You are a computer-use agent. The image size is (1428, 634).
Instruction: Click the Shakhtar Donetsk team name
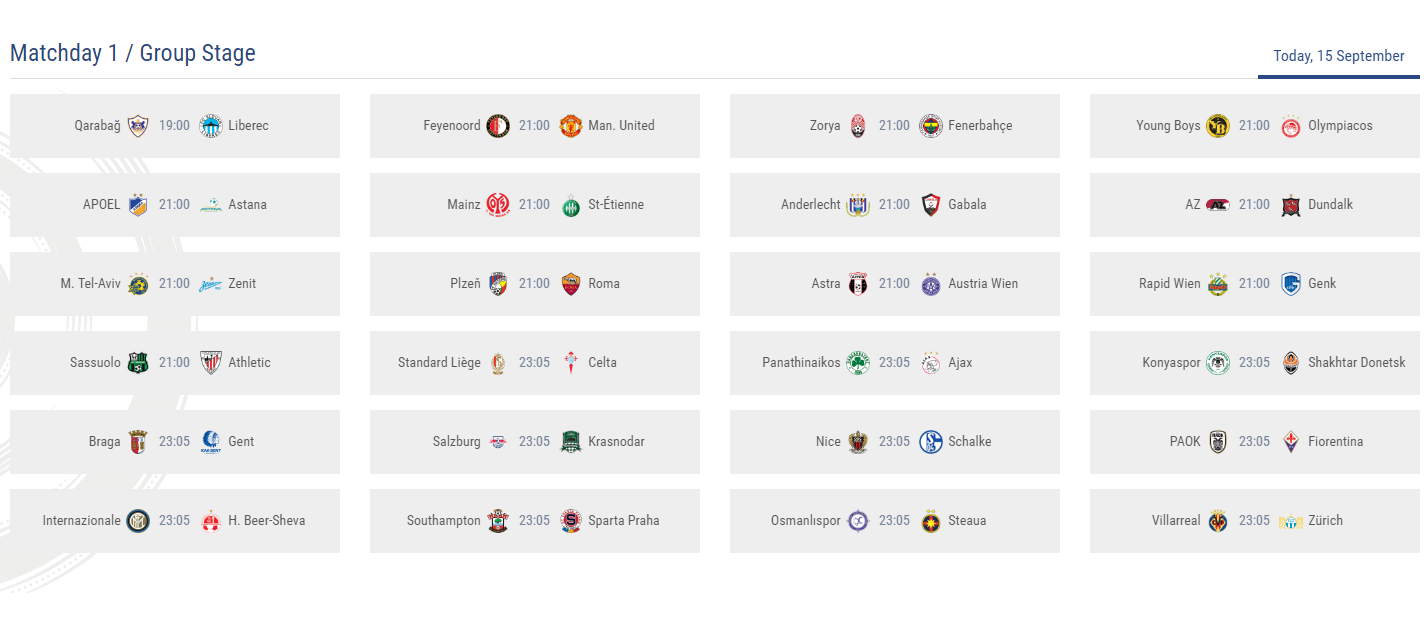pos(1356,363)
